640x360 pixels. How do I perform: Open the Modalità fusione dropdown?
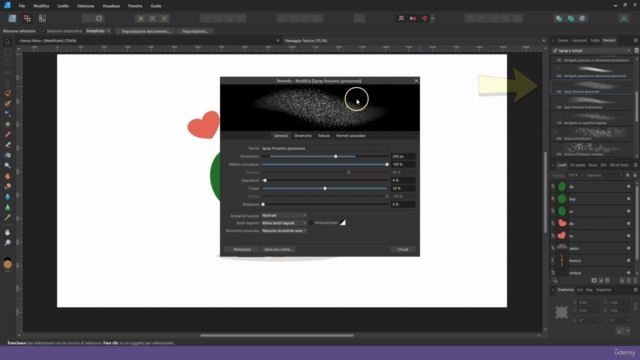284,215
